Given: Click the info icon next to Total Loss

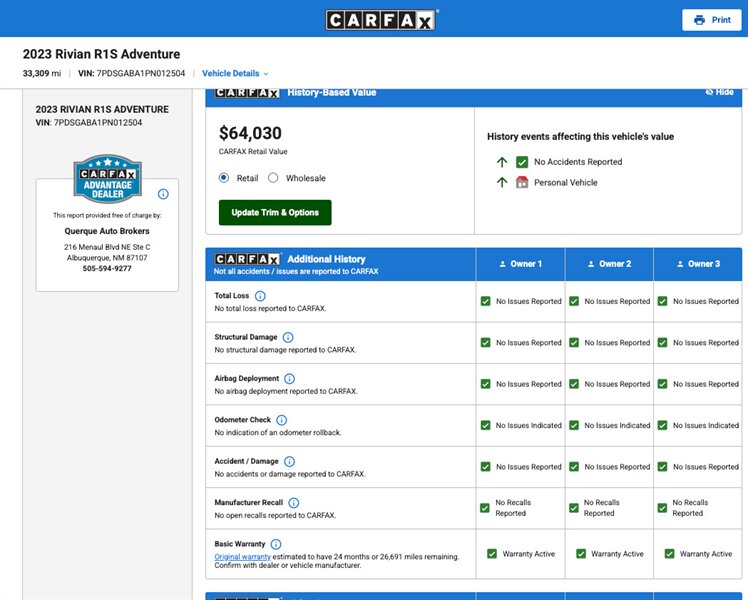Looking at the screenshot, I should click(260, 296).
